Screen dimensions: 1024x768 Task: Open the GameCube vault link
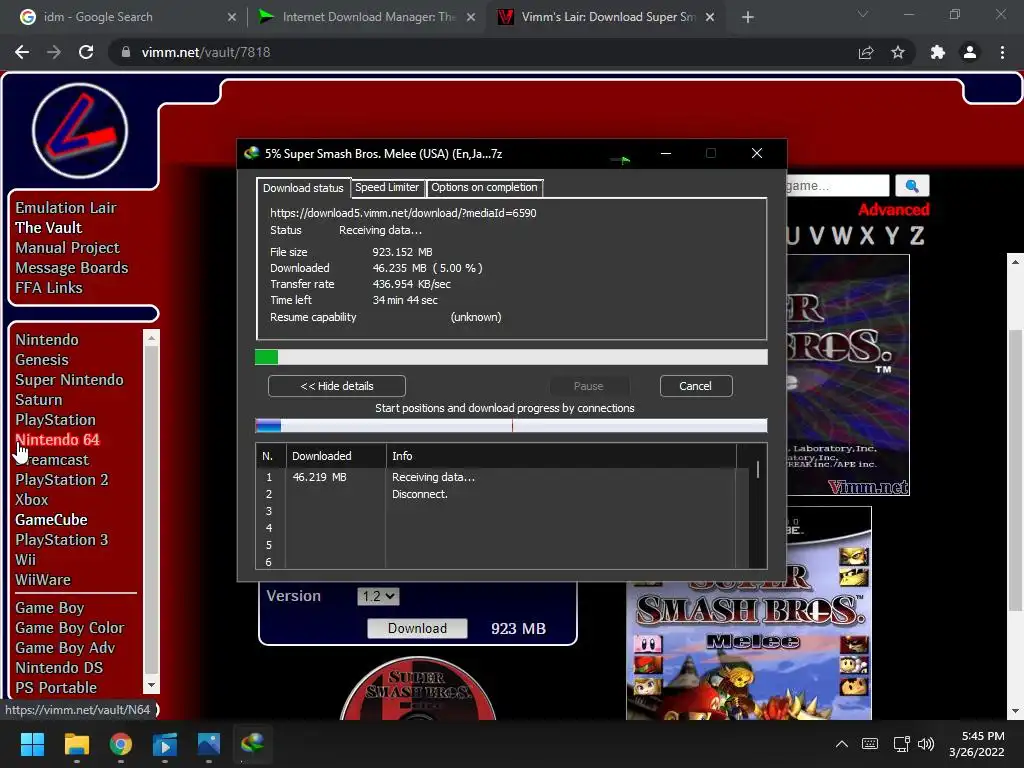(52, 520)
